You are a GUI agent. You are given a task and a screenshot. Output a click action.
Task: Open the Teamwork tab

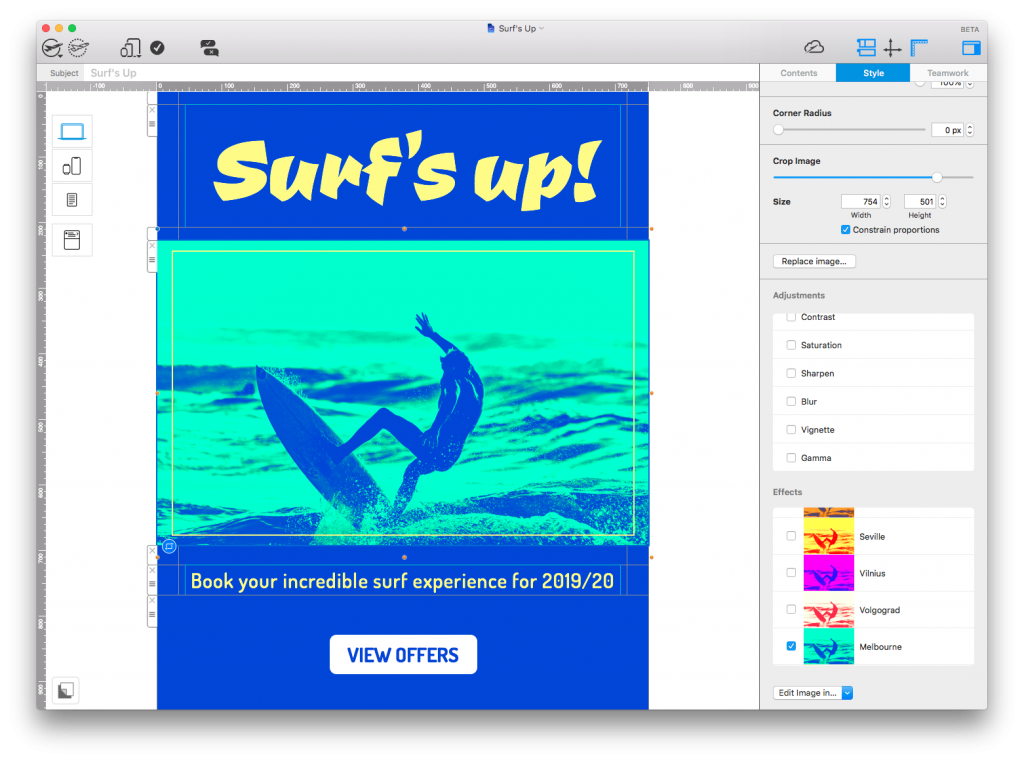(948, 72)
